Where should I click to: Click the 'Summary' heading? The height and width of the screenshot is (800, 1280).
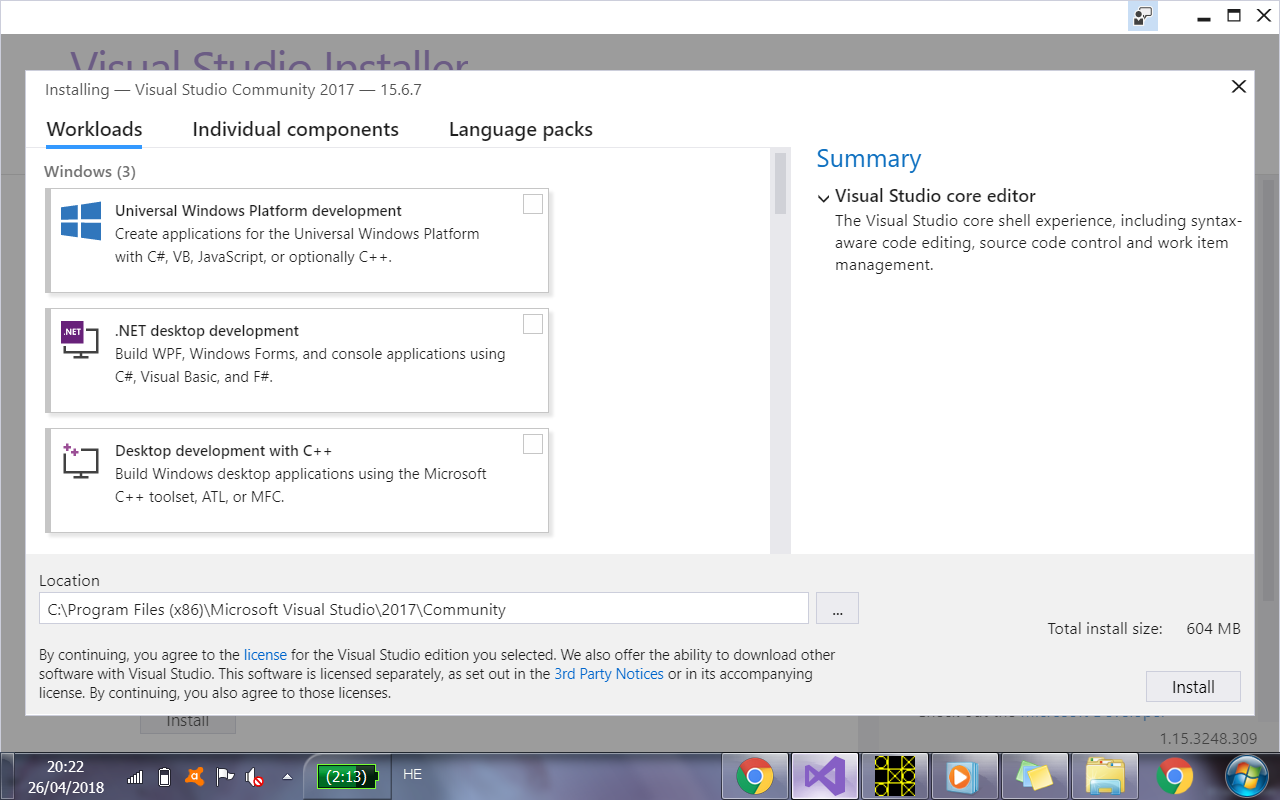pyautogui.click(x=869, y=159)
